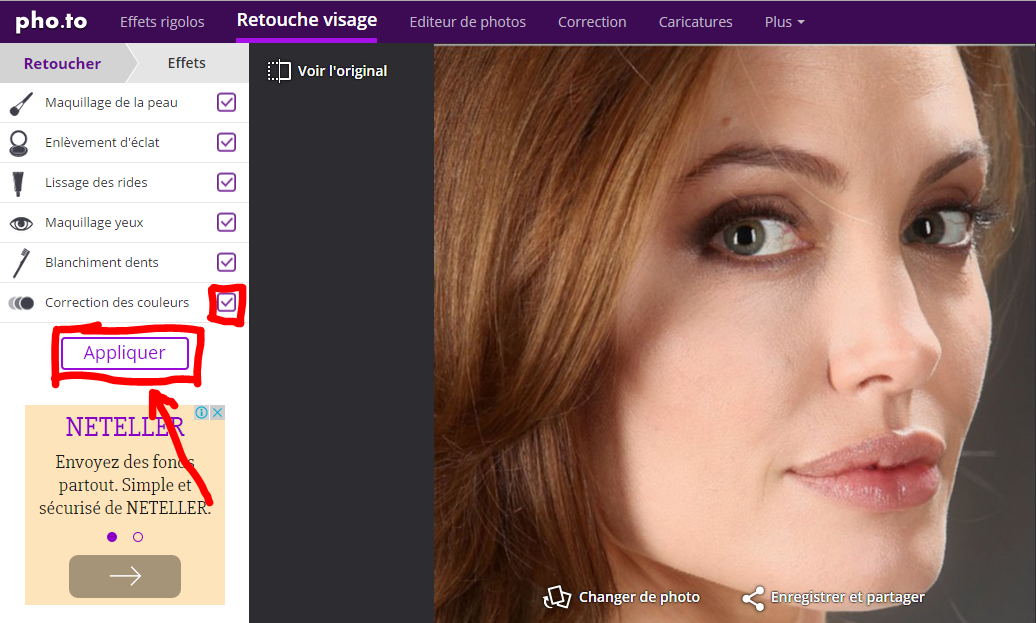Go to the Correction section
The image size is (1036, 623).
592,22
